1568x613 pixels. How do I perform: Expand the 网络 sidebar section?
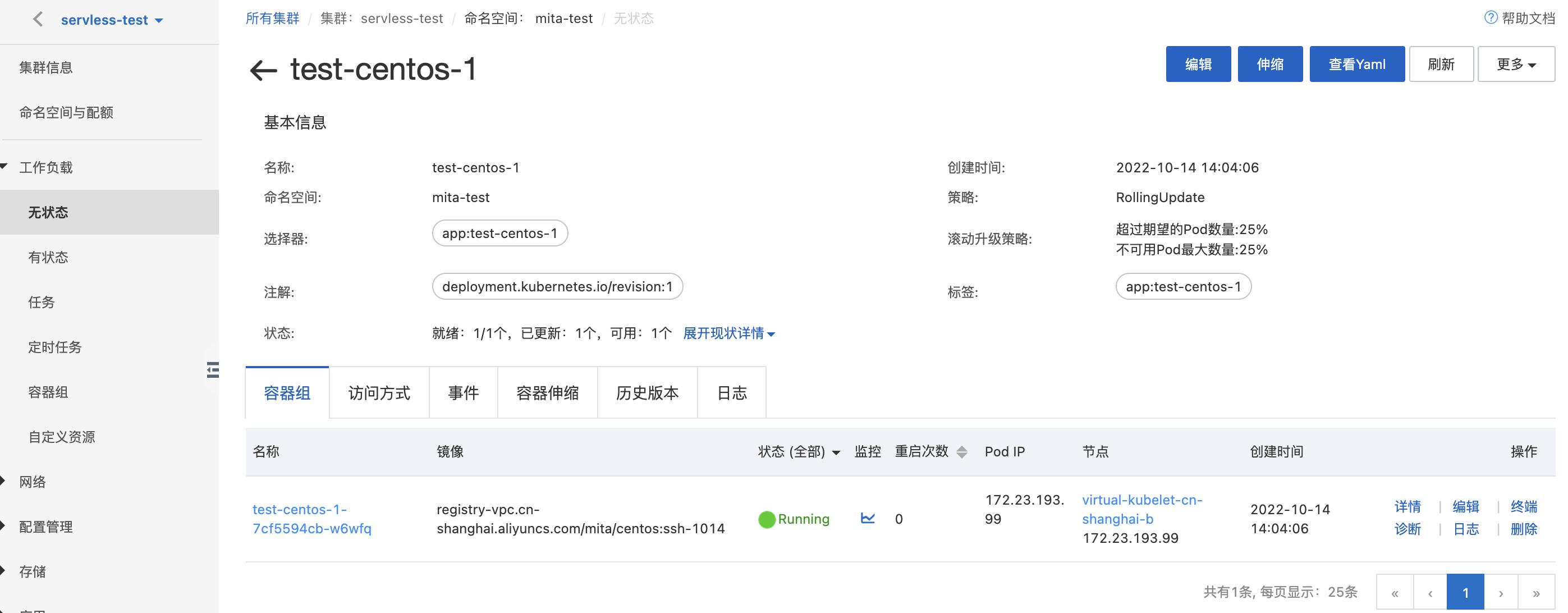click(x=3, y=482)
